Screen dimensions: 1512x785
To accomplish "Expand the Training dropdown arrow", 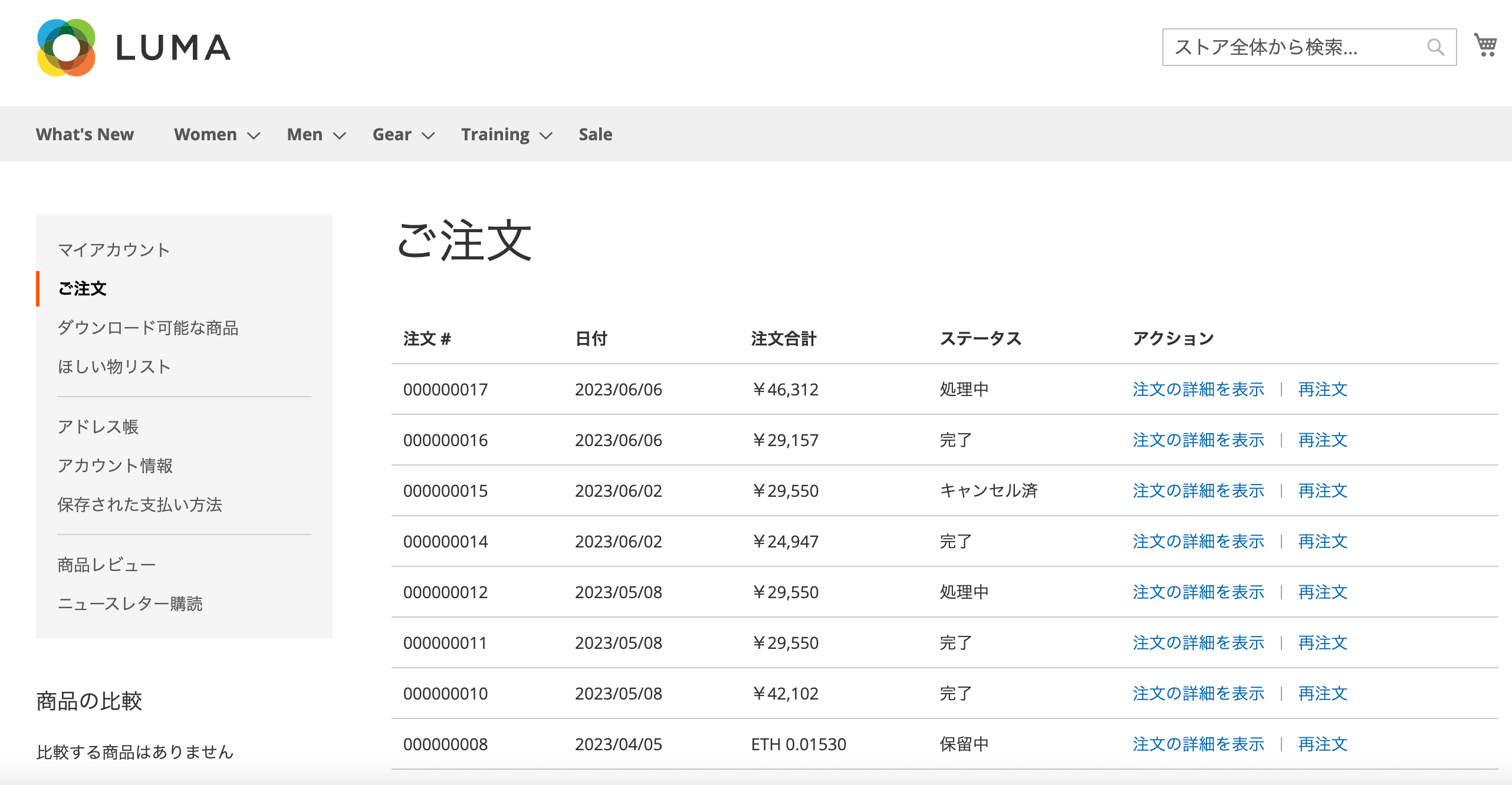I will 545,136.
